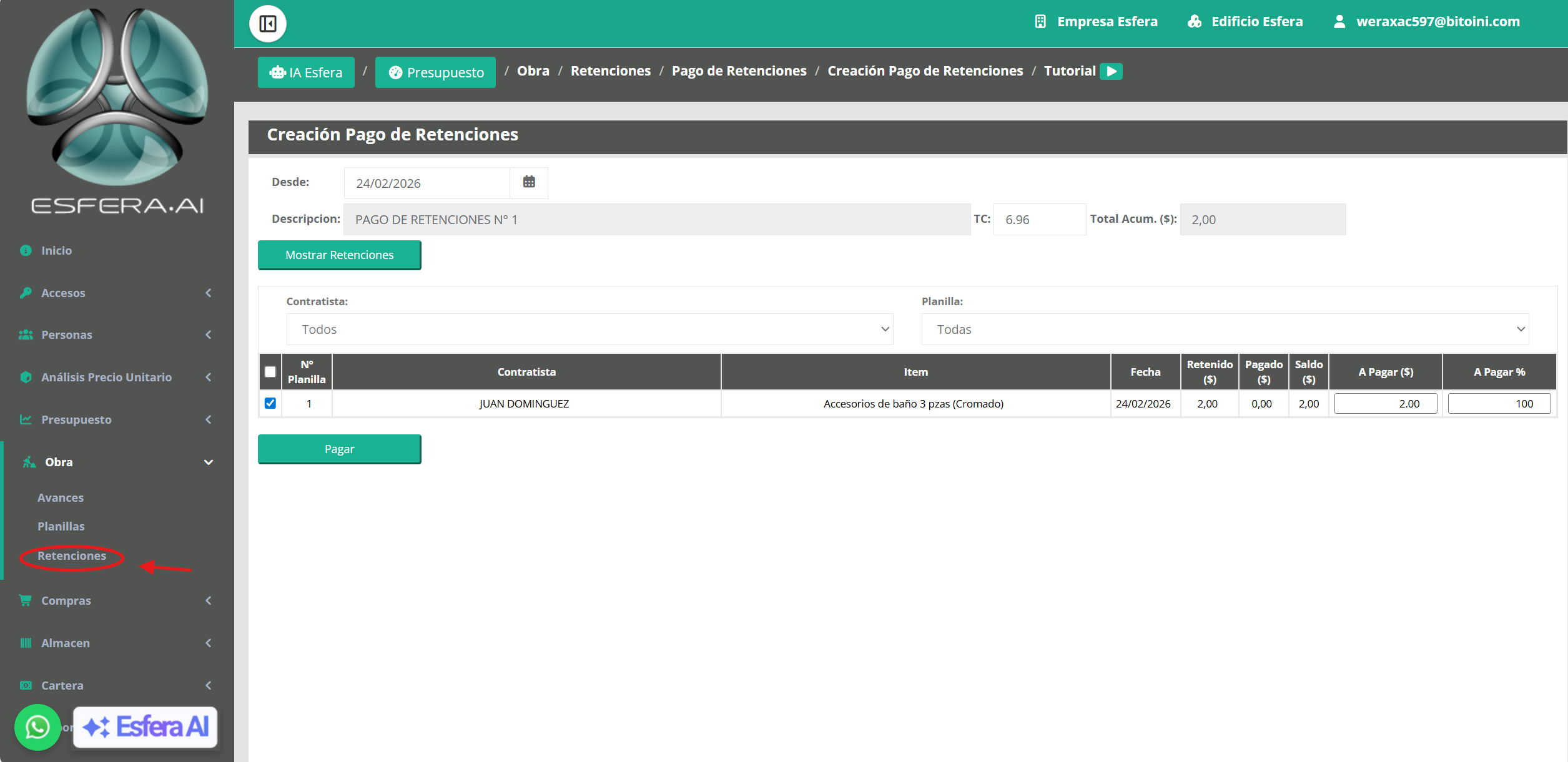1568x762 pixels.
Task: Click the Mostrar Retenciones button
Action: pos(340,255)
